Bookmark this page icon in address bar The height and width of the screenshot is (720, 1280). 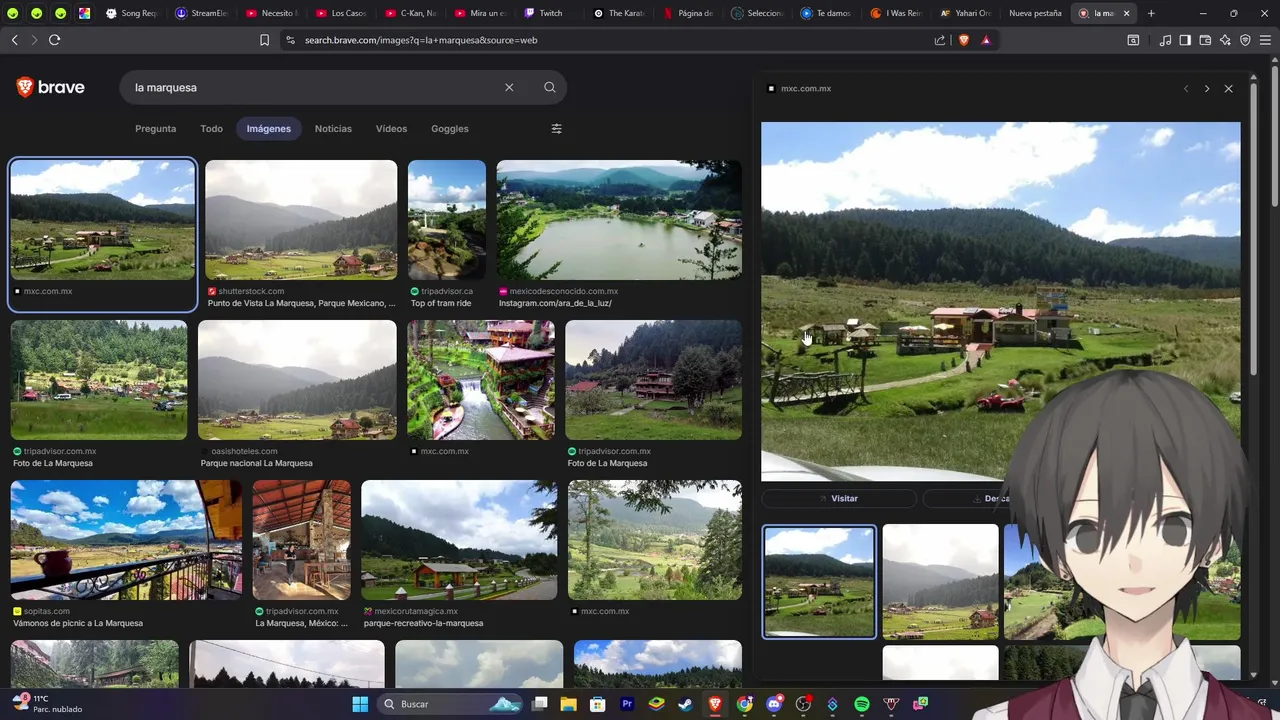click(264, 40)
